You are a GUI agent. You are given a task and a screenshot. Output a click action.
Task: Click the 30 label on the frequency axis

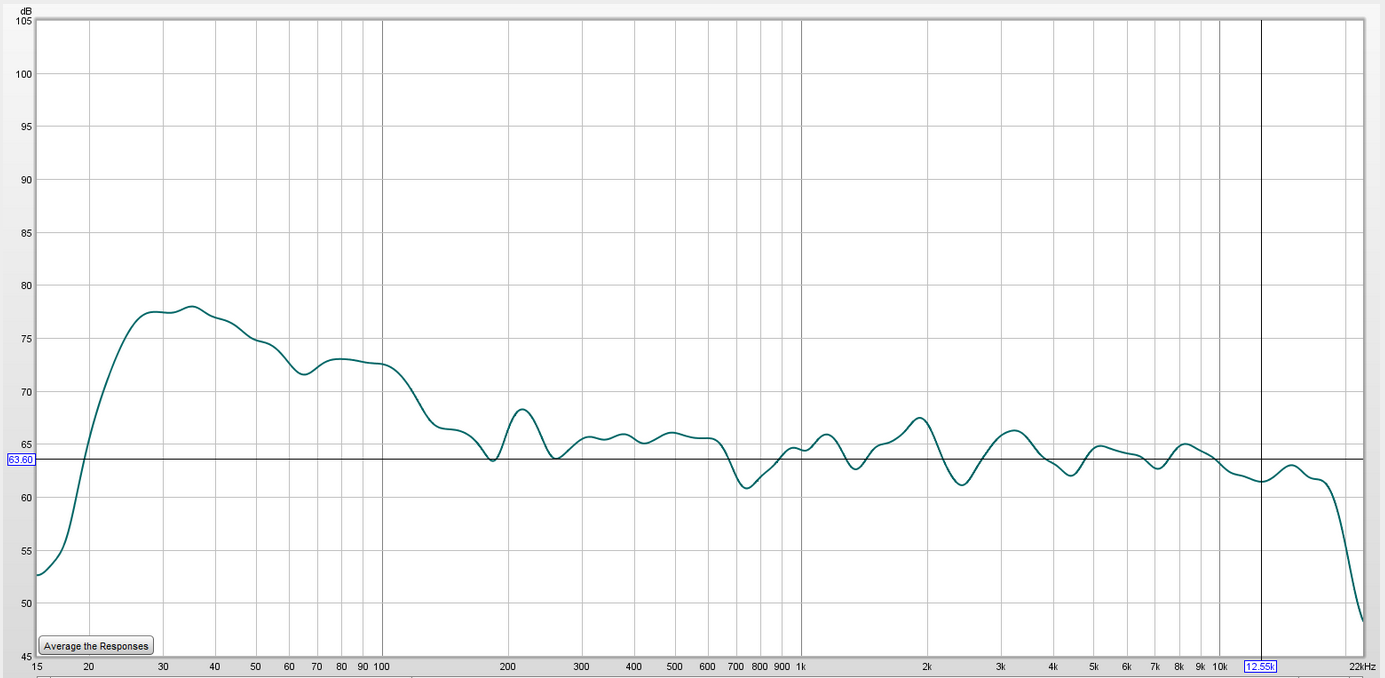(163, 666)
